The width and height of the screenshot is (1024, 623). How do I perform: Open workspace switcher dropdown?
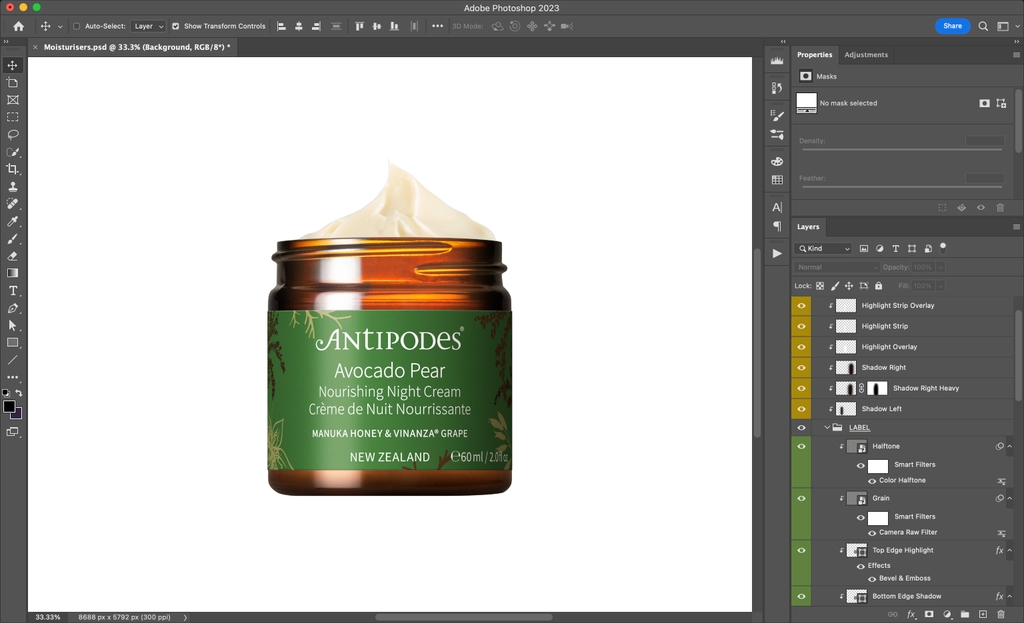click(1006, 26)
